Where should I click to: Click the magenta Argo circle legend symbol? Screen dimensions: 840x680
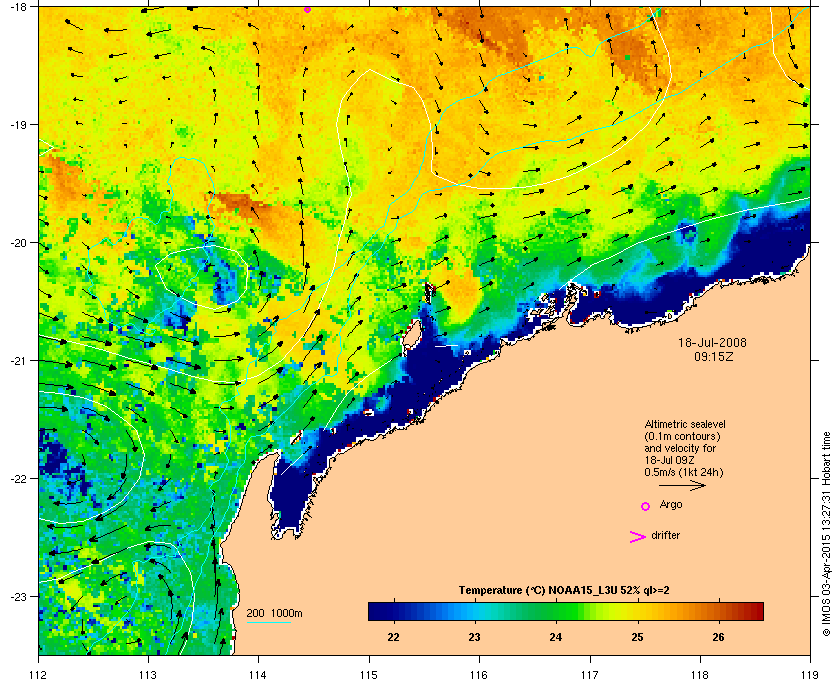(646, 506)
